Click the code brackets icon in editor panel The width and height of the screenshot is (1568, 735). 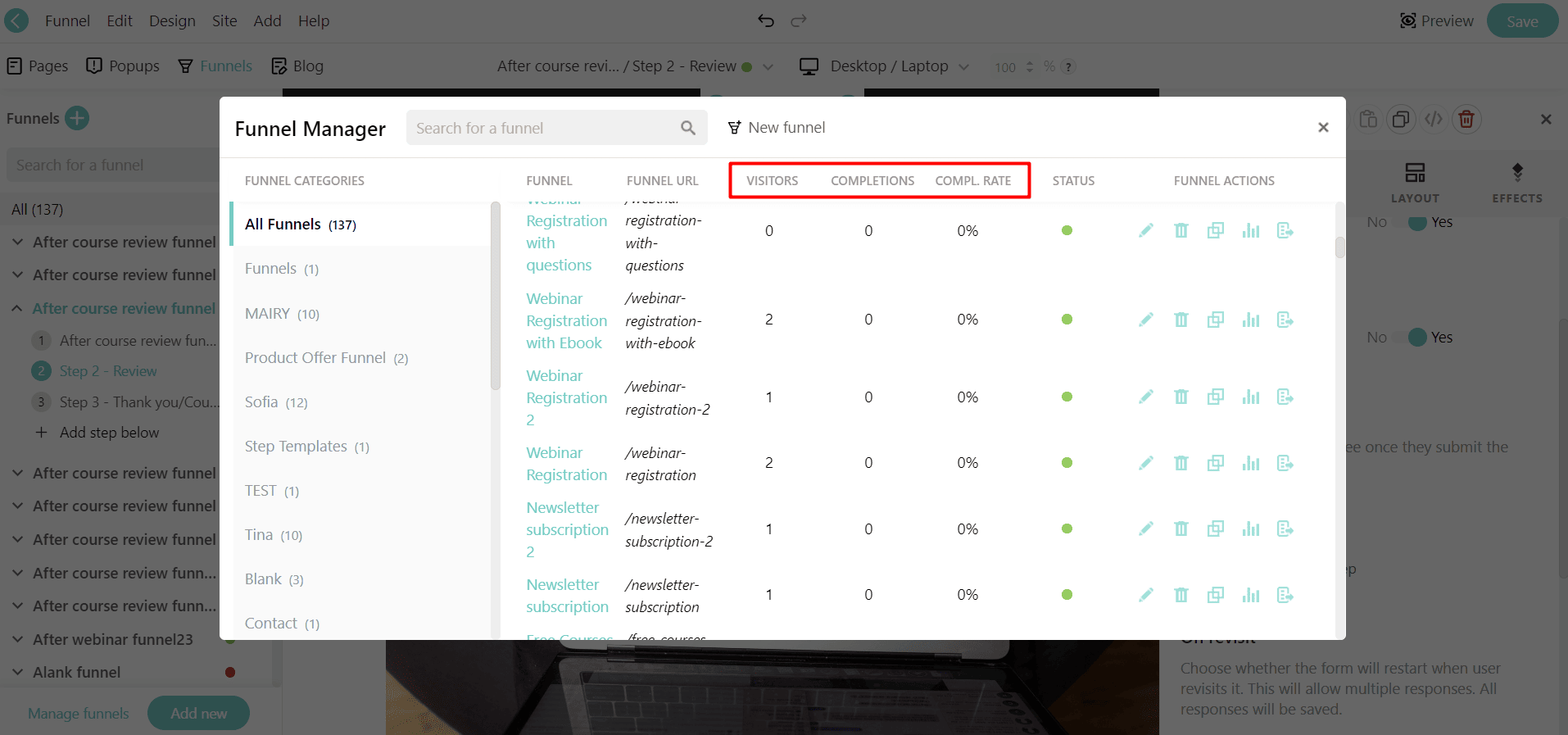click(x=1434, y=120)
